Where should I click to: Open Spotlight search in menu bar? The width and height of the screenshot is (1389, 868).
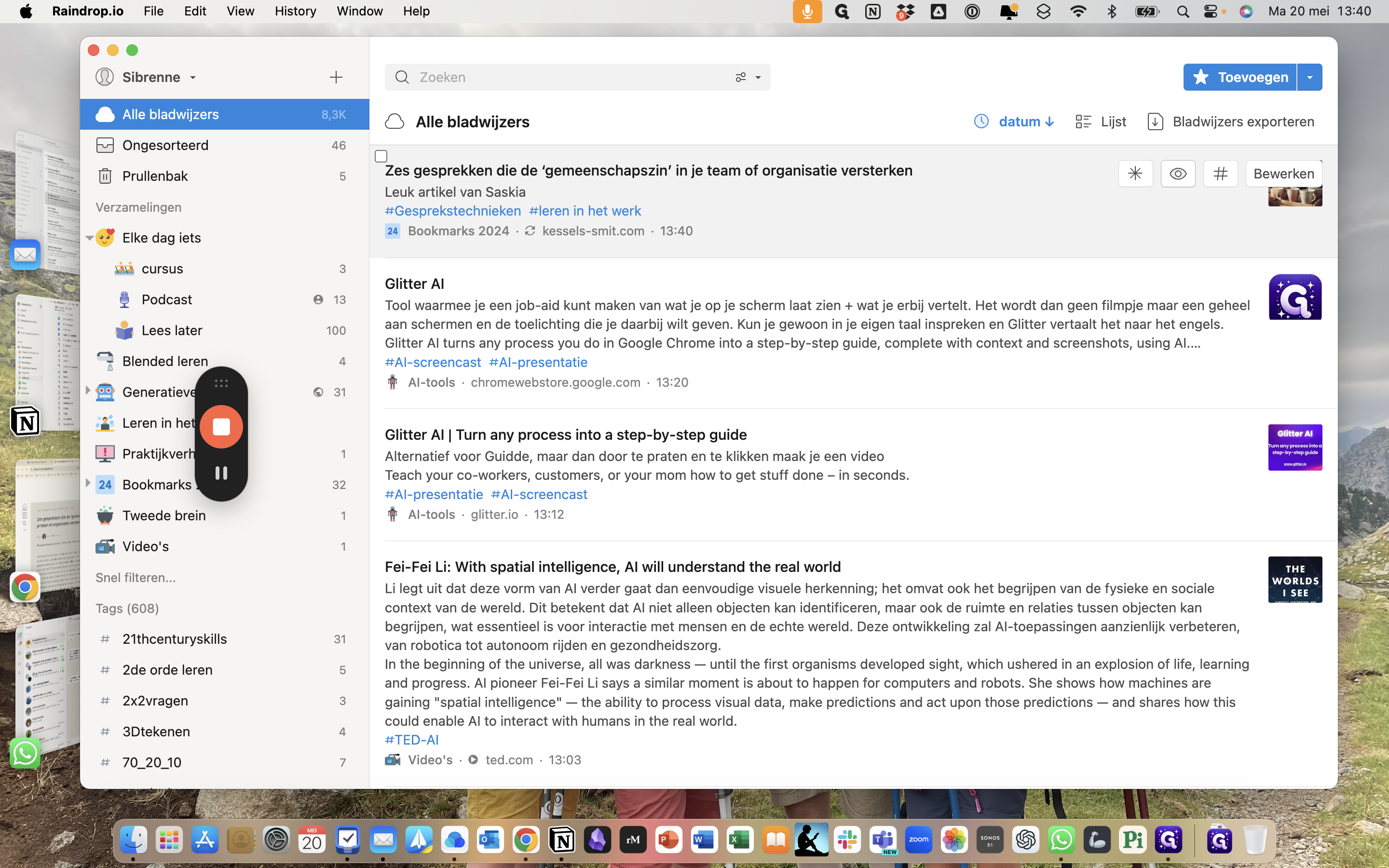click(1183, 12)
